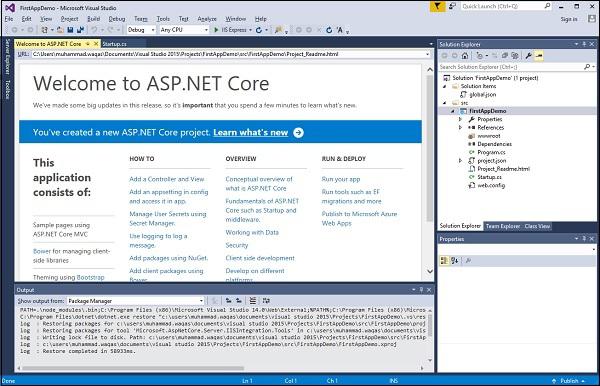Screen dimensions: 600x386
Task: Open the Debug menu
Action: pos(117,19)
